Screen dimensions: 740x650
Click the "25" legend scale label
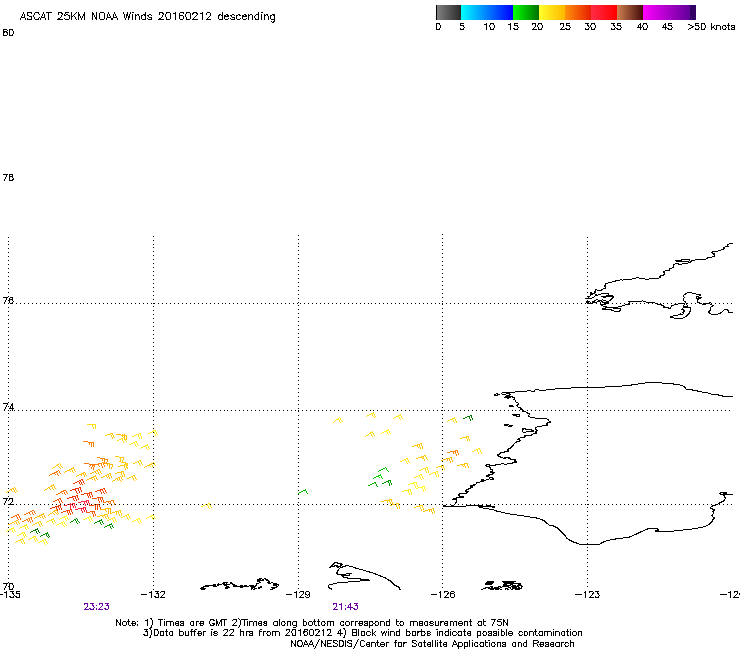pos(565,27)
